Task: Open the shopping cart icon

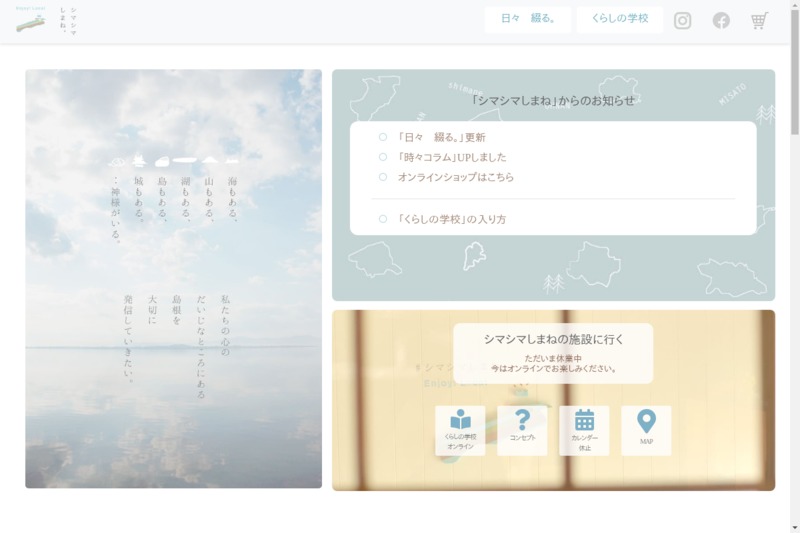Action: pos(760,20)
